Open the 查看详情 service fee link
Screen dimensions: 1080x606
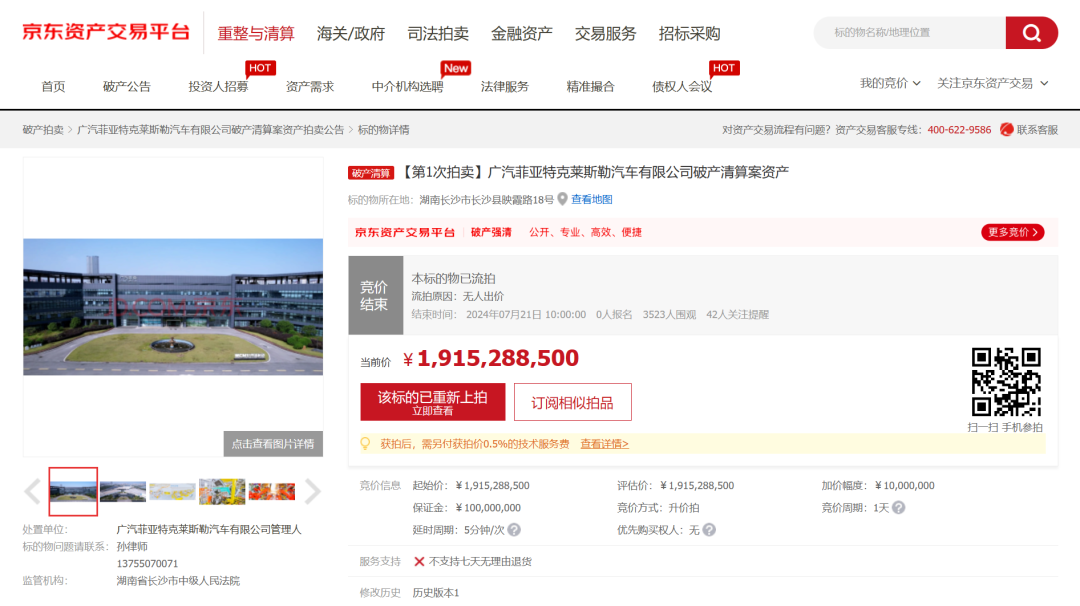[x=604, y=444]
